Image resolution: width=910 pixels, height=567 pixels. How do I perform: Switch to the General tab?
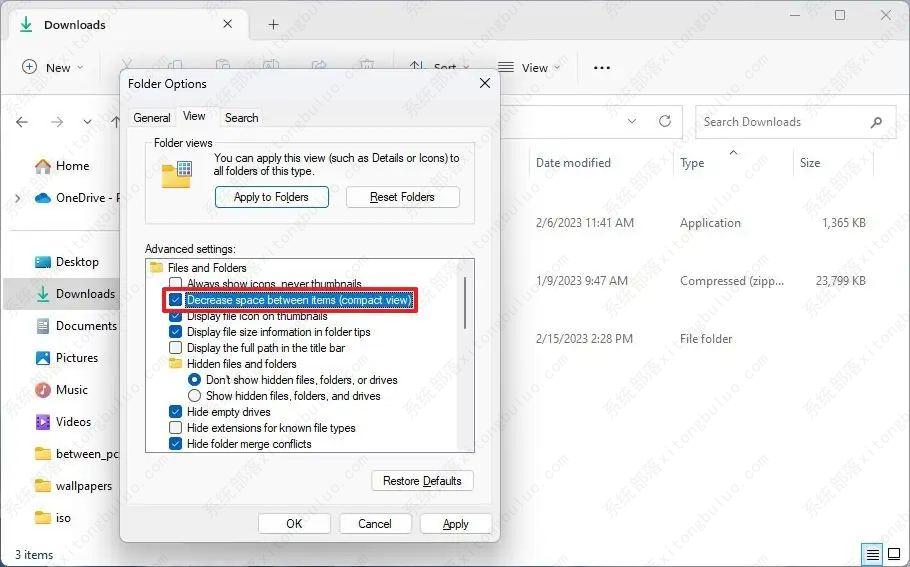pyautogui.click(x=152, y=118)
